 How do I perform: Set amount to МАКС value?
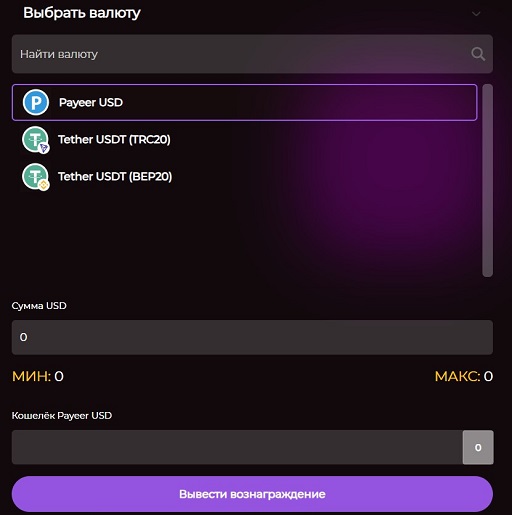click(x=464, y=376)
